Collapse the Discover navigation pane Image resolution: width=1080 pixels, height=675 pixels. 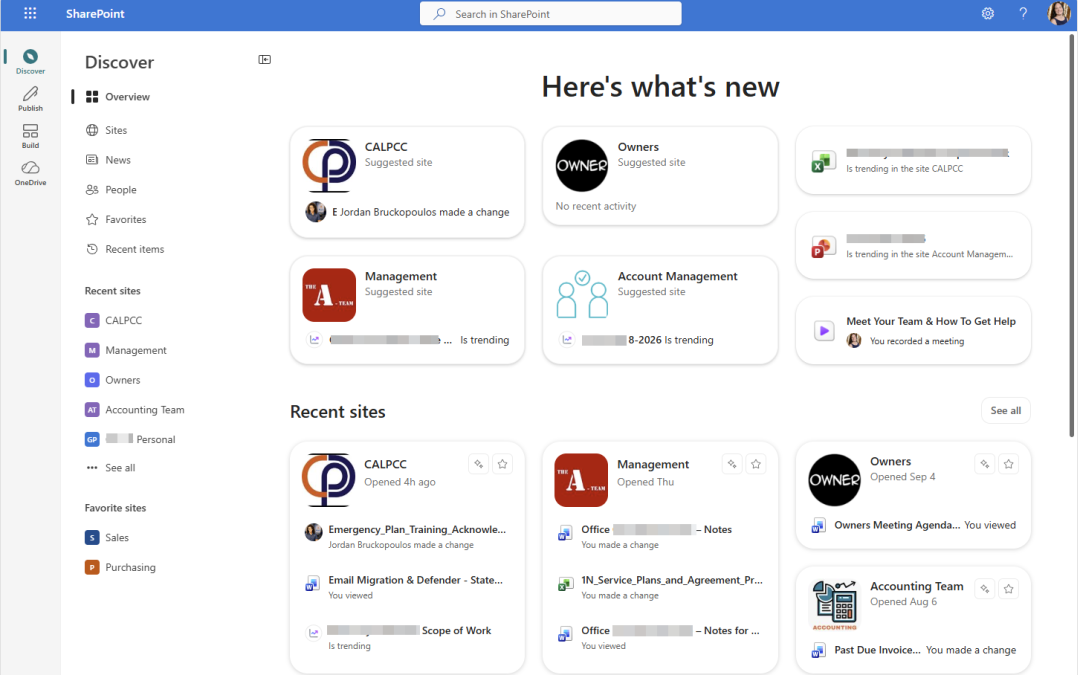tap(264, 60)
